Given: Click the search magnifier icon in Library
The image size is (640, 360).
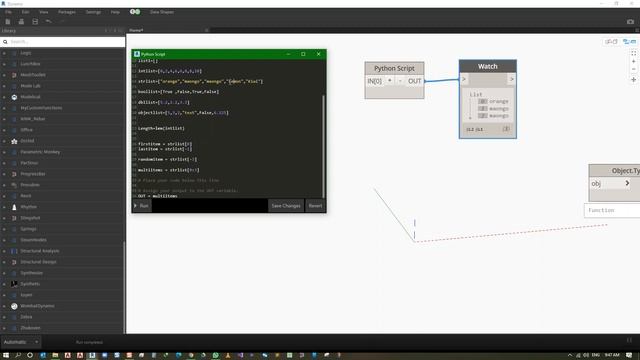Looking at the screenshot, I should [x=5, y=42].
